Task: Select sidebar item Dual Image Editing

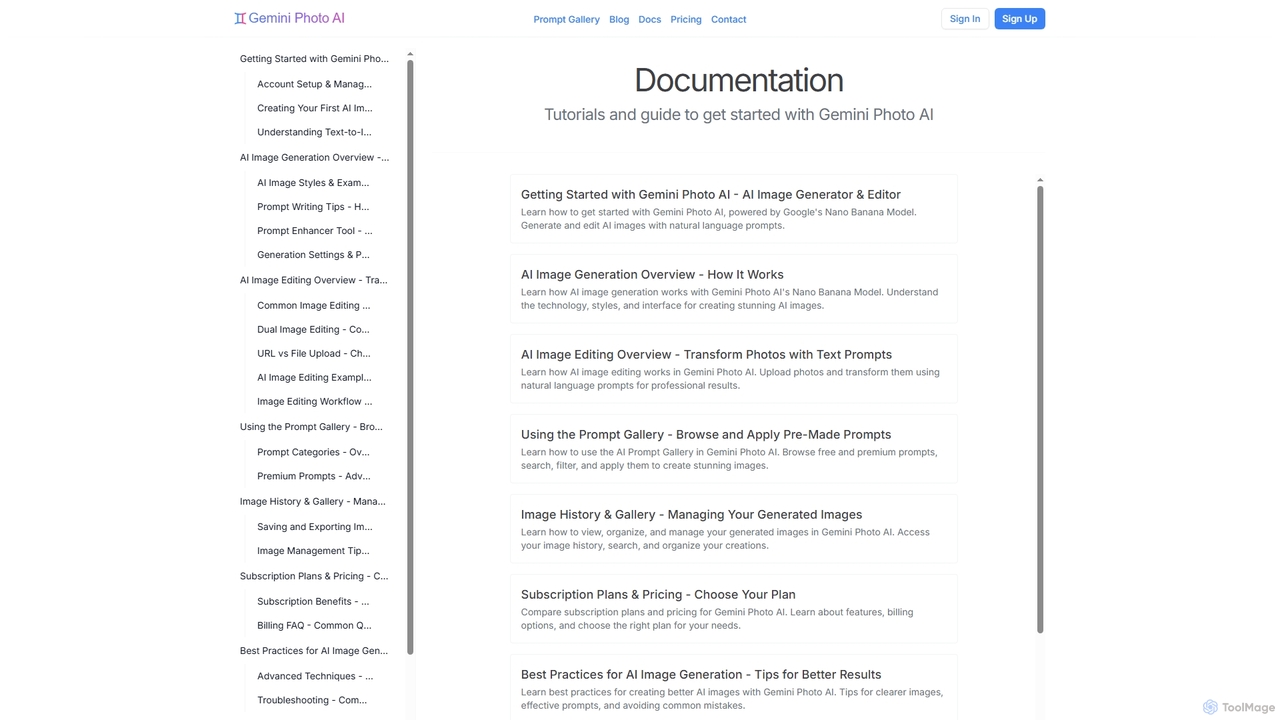Action: 313,329
